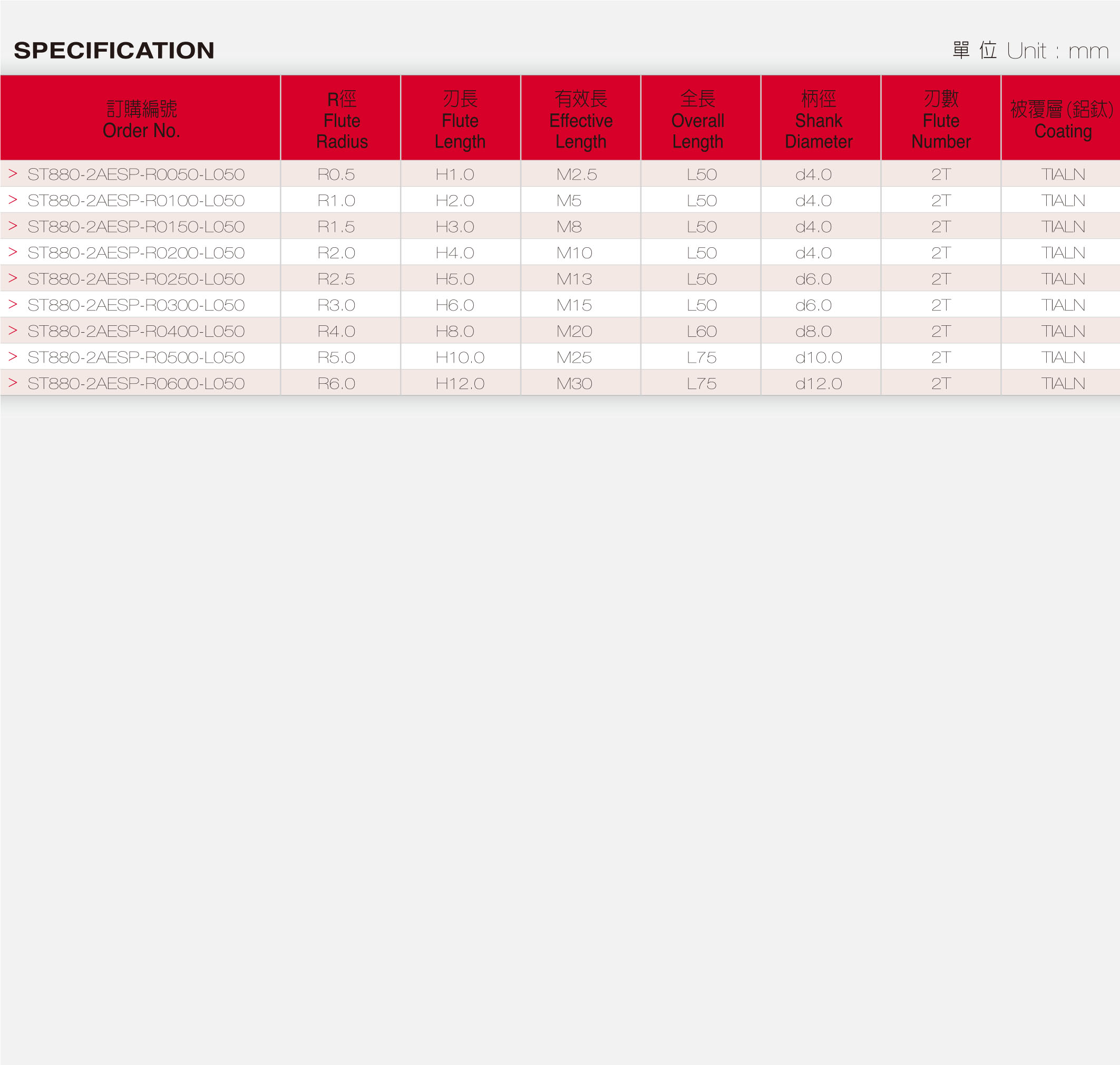Click the red arrow beside ST880-2AESP-R0050-L050

(13, 173)
